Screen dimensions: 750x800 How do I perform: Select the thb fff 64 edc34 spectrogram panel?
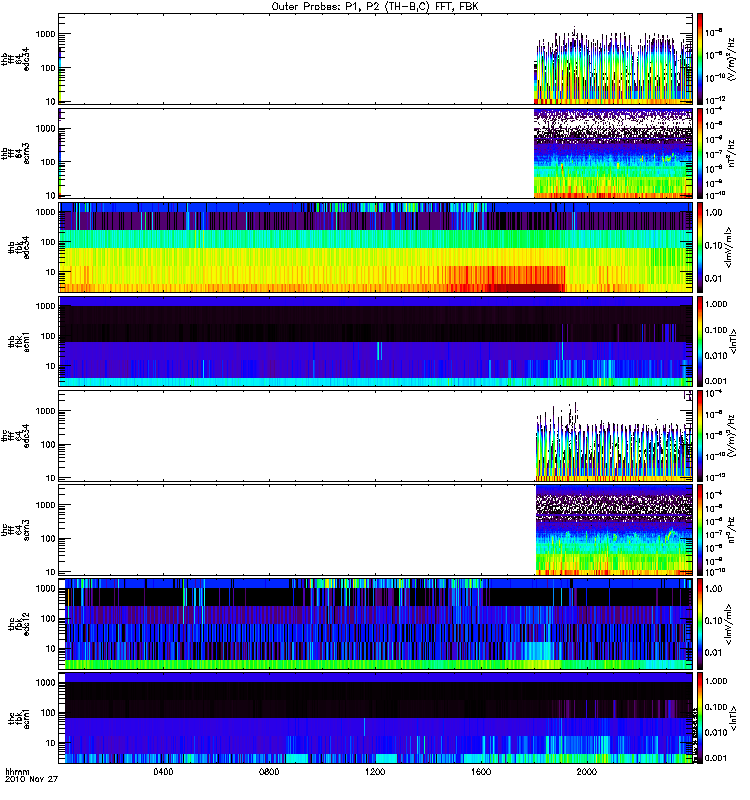[376, 59]
